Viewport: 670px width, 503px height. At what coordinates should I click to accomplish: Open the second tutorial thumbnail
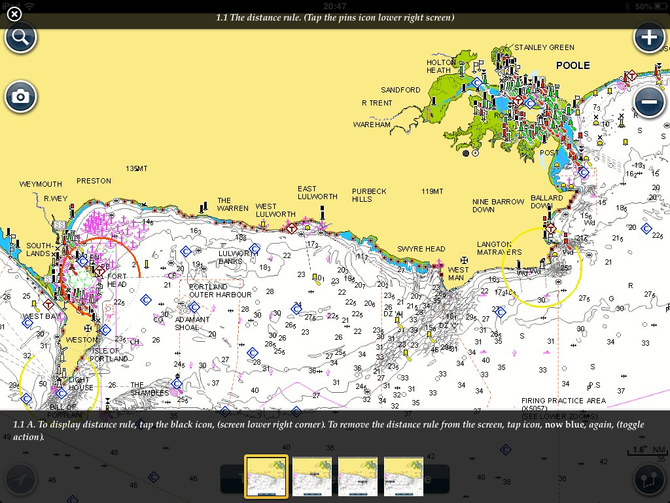(x=312, y=475)
